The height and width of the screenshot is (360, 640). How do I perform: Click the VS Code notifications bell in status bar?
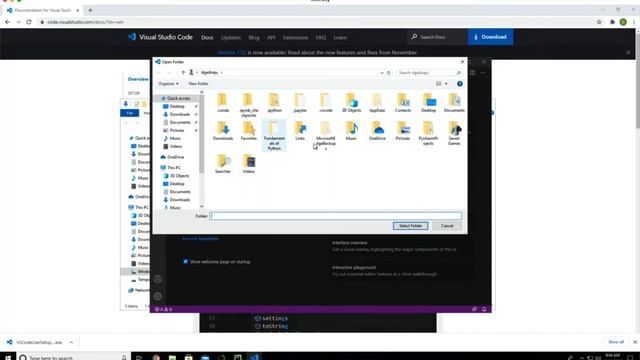coord(484,309)
